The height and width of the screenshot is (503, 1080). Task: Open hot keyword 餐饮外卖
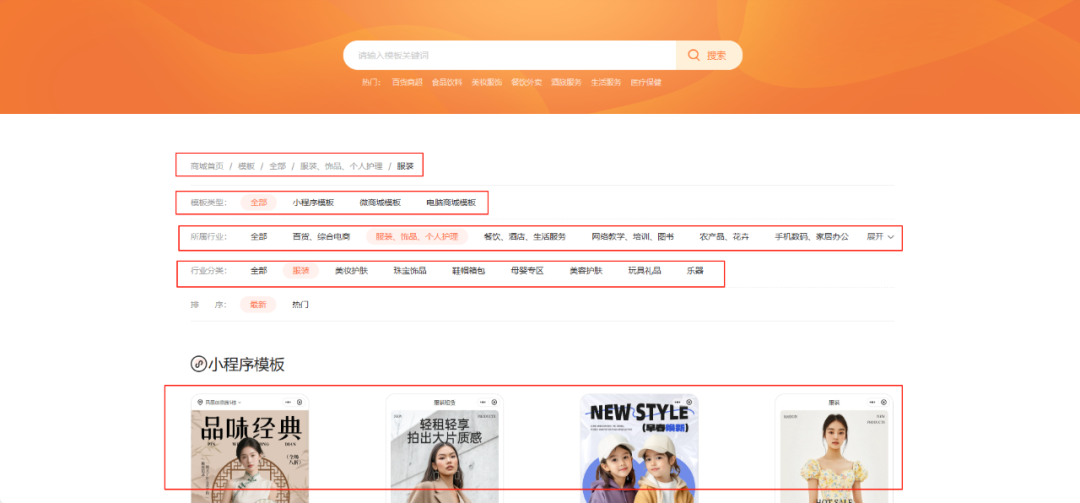click(x=526, y=82)
